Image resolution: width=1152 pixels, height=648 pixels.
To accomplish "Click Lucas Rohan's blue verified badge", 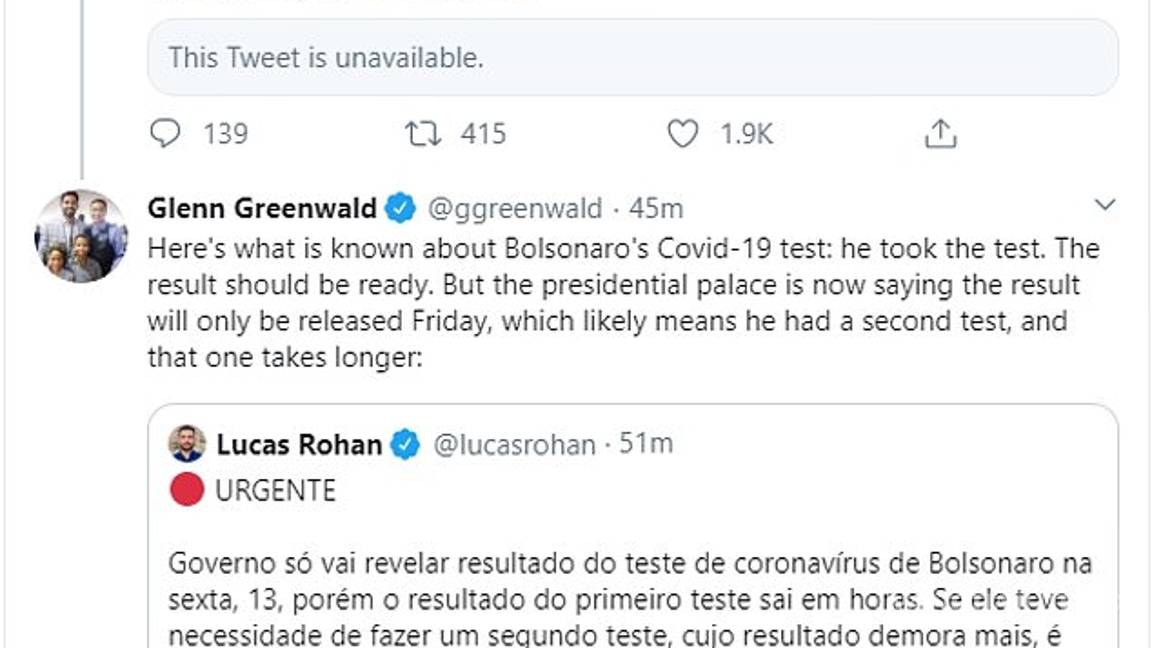I will [x=405, y=445].
